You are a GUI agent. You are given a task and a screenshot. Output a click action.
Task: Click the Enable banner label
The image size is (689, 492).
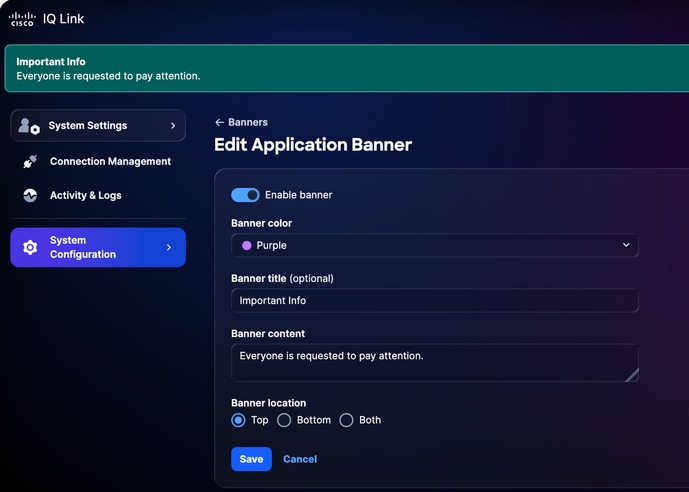tap(298, 195)
